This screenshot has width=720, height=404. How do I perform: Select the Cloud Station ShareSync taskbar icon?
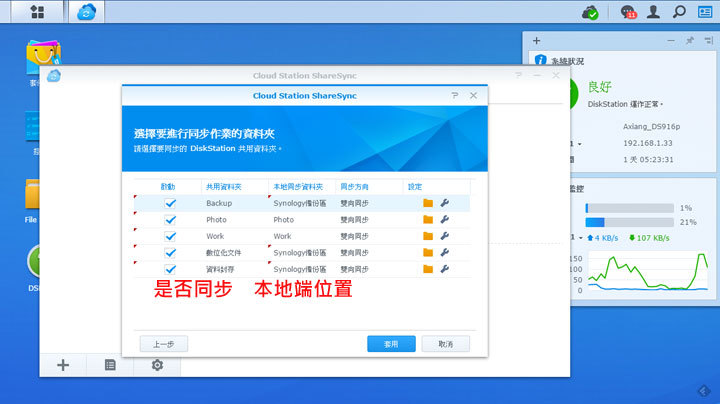click(86, 12)
